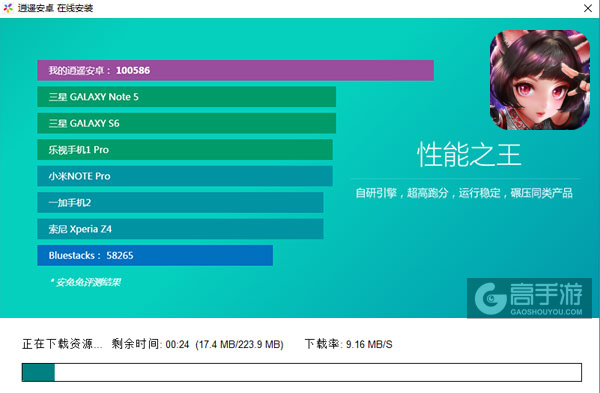Select the Bluestacks 58265 bar
600x393 pixels.
155,255
